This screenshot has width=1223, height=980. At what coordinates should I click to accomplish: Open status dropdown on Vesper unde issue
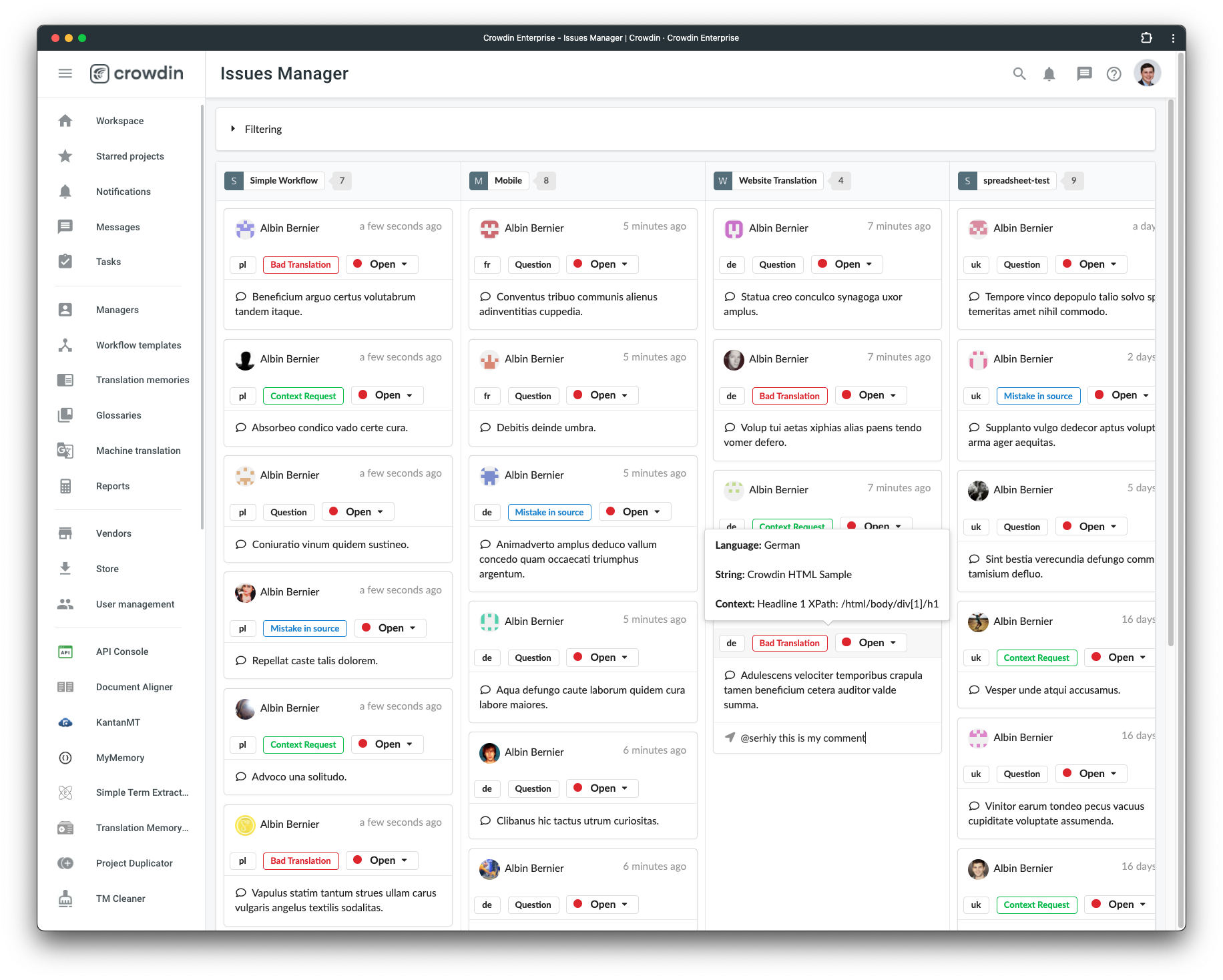[1120, 658]
